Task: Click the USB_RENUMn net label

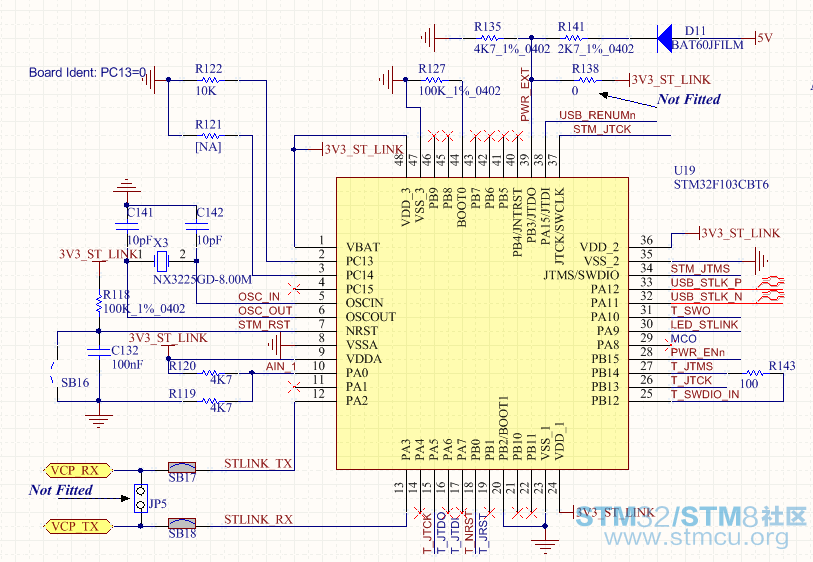Action: tap(597, 115)
